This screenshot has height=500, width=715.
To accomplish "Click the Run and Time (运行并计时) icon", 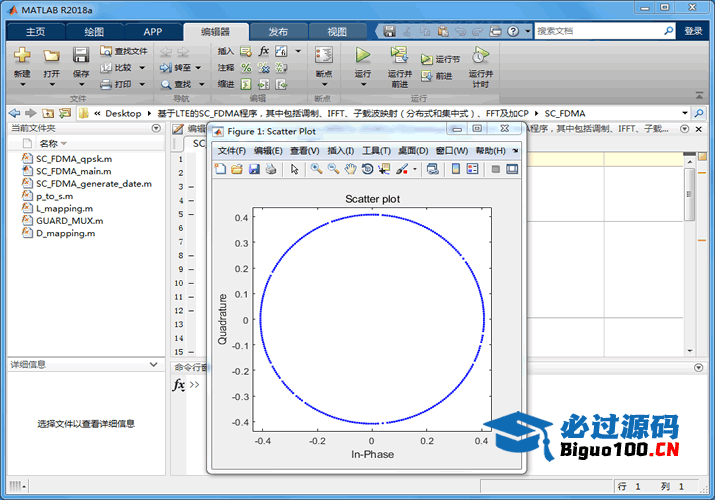I will coord(480,56).
